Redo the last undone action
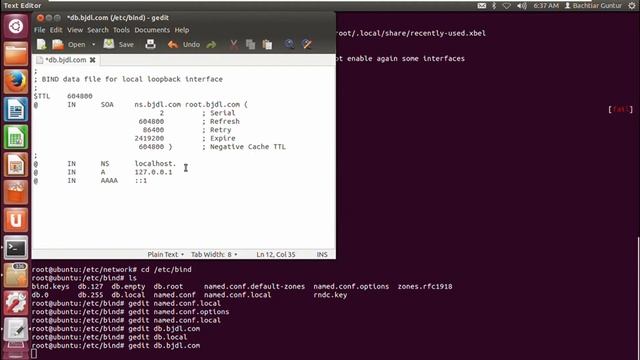This screenshot has height=360, width=640. (x=211, y=44)
